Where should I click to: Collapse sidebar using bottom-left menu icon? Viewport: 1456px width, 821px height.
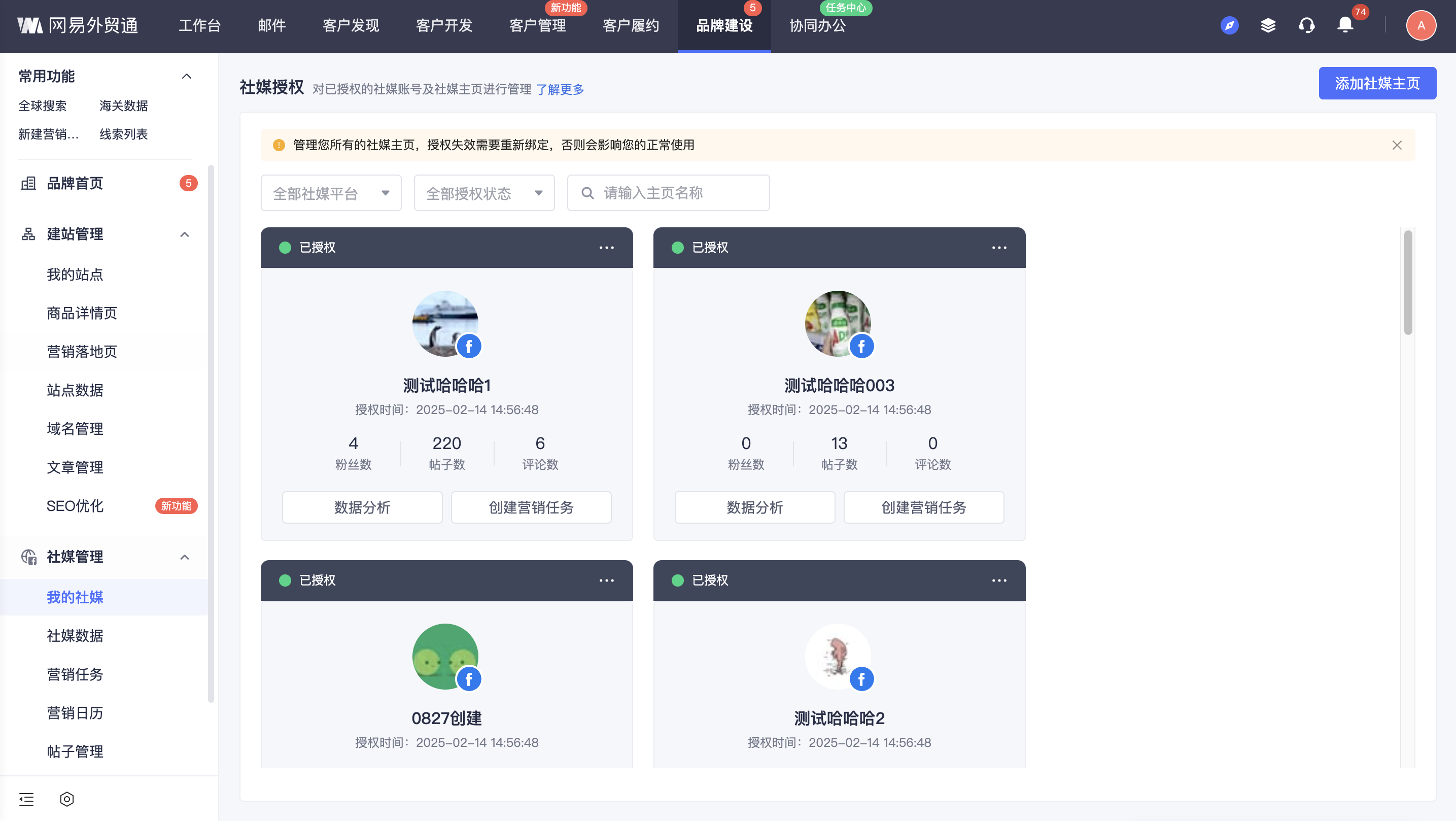point(26,799)
